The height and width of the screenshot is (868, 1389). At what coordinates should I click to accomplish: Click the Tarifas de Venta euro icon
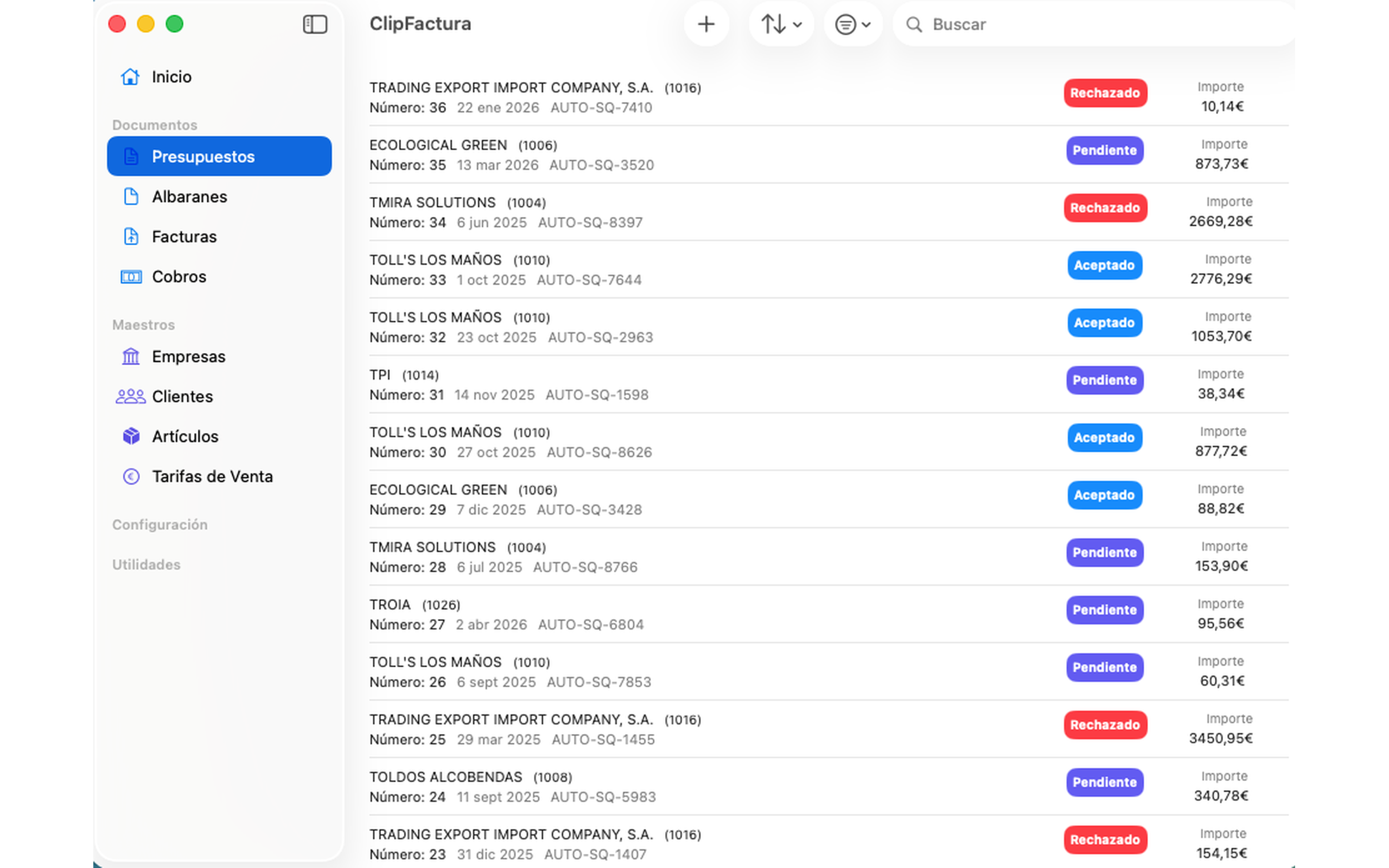pos(131,476)
